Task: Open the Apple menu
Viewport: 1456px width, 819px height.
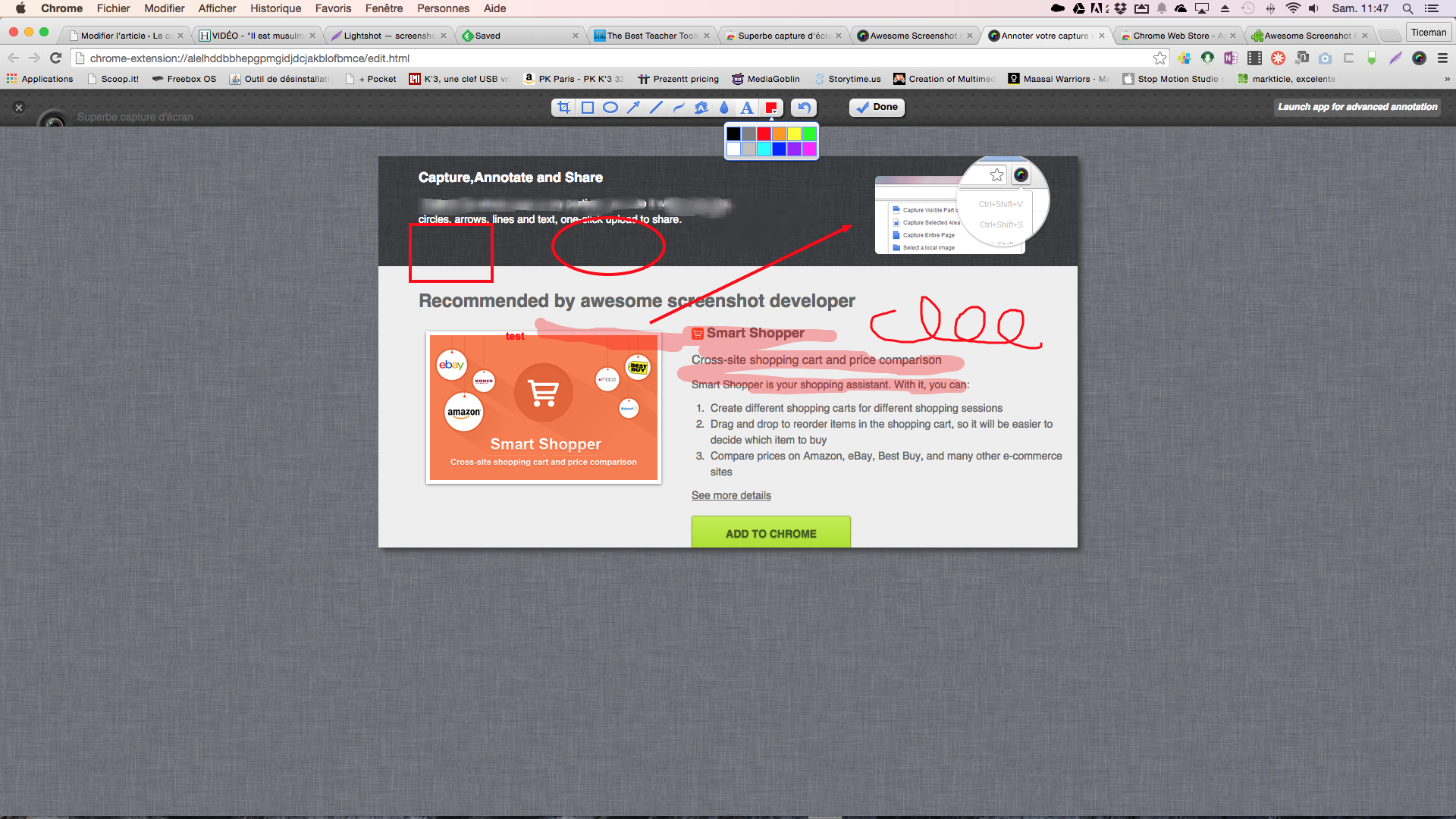Action: click(x=20, y=8)
